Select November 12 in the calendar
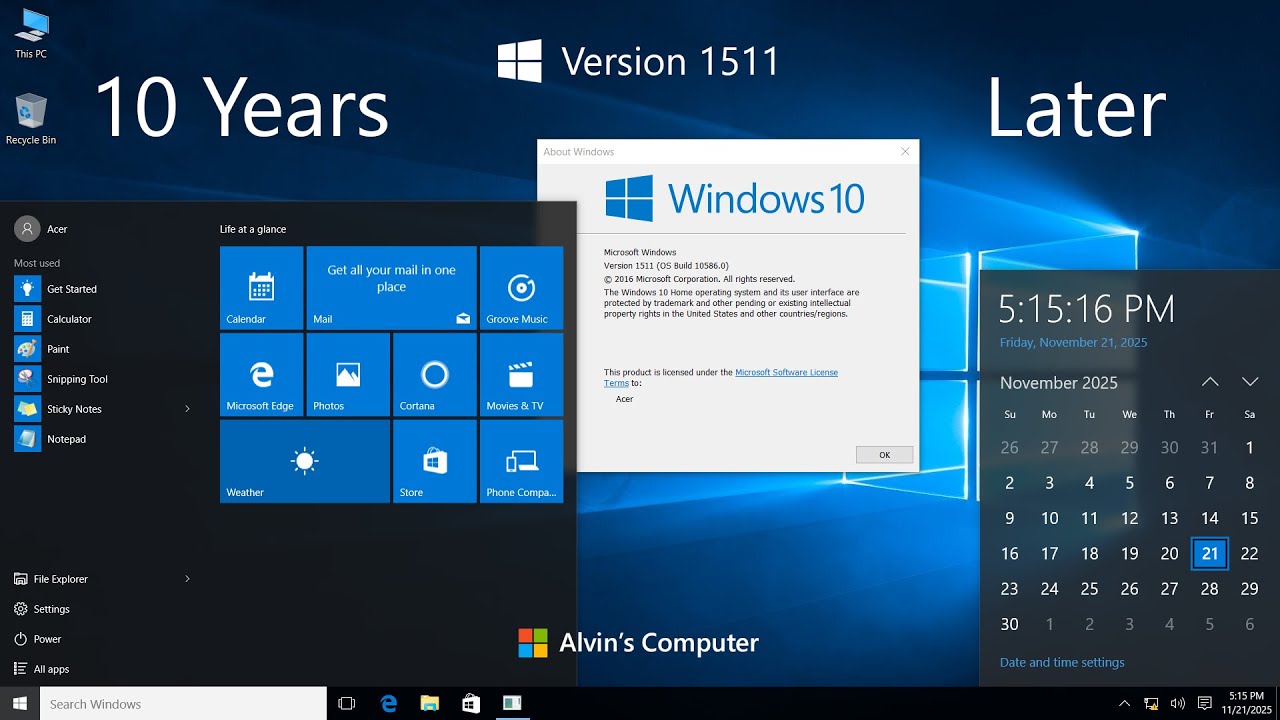 click(x=1130, y=518)
